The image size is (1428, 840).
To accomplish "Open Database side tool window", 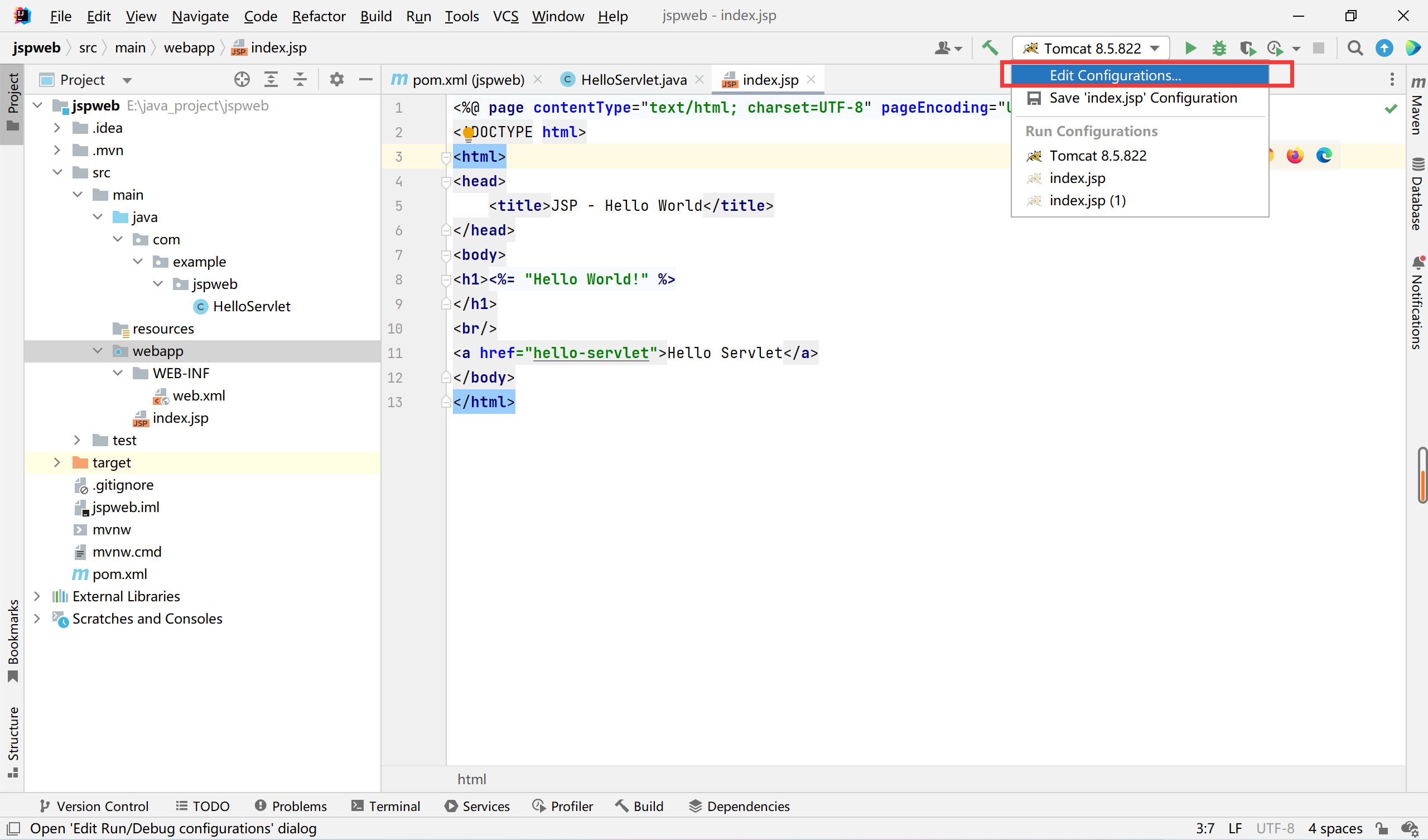I will [x=1417, y=194].
